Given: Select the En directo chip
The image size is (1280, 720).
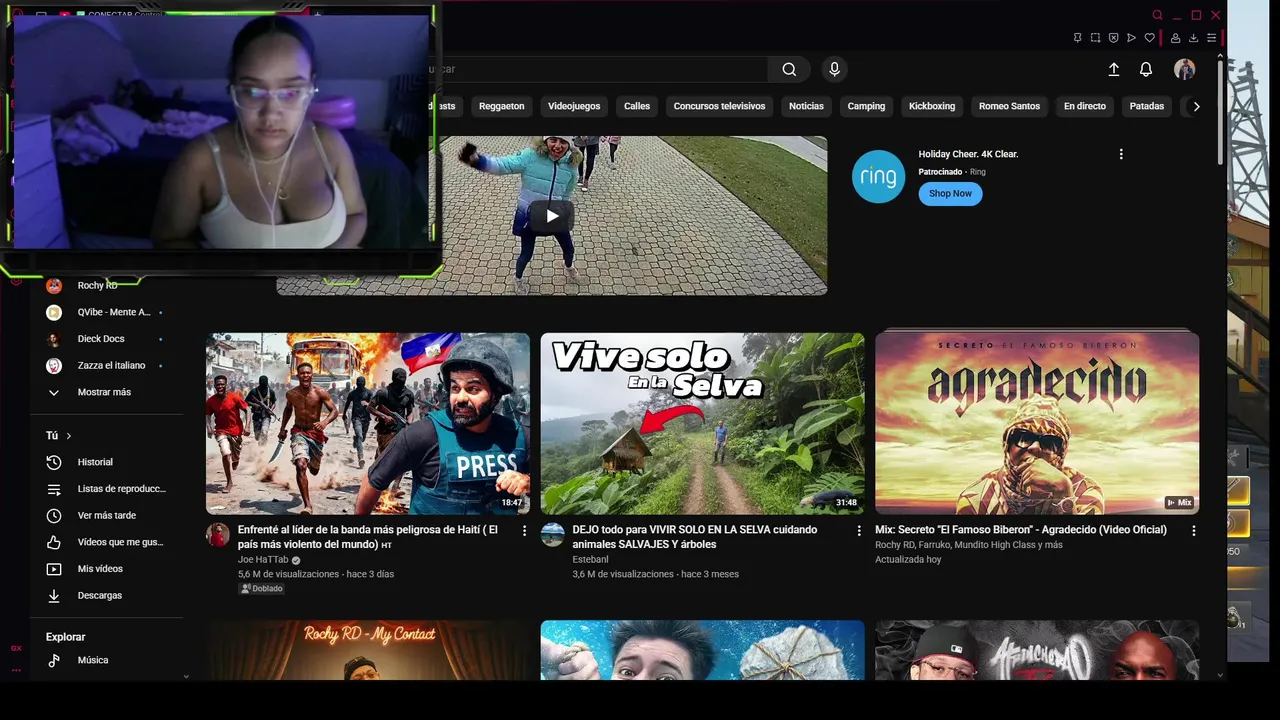Looking at the screenshot, I should pyautogui.click(x=1085, y=106).
